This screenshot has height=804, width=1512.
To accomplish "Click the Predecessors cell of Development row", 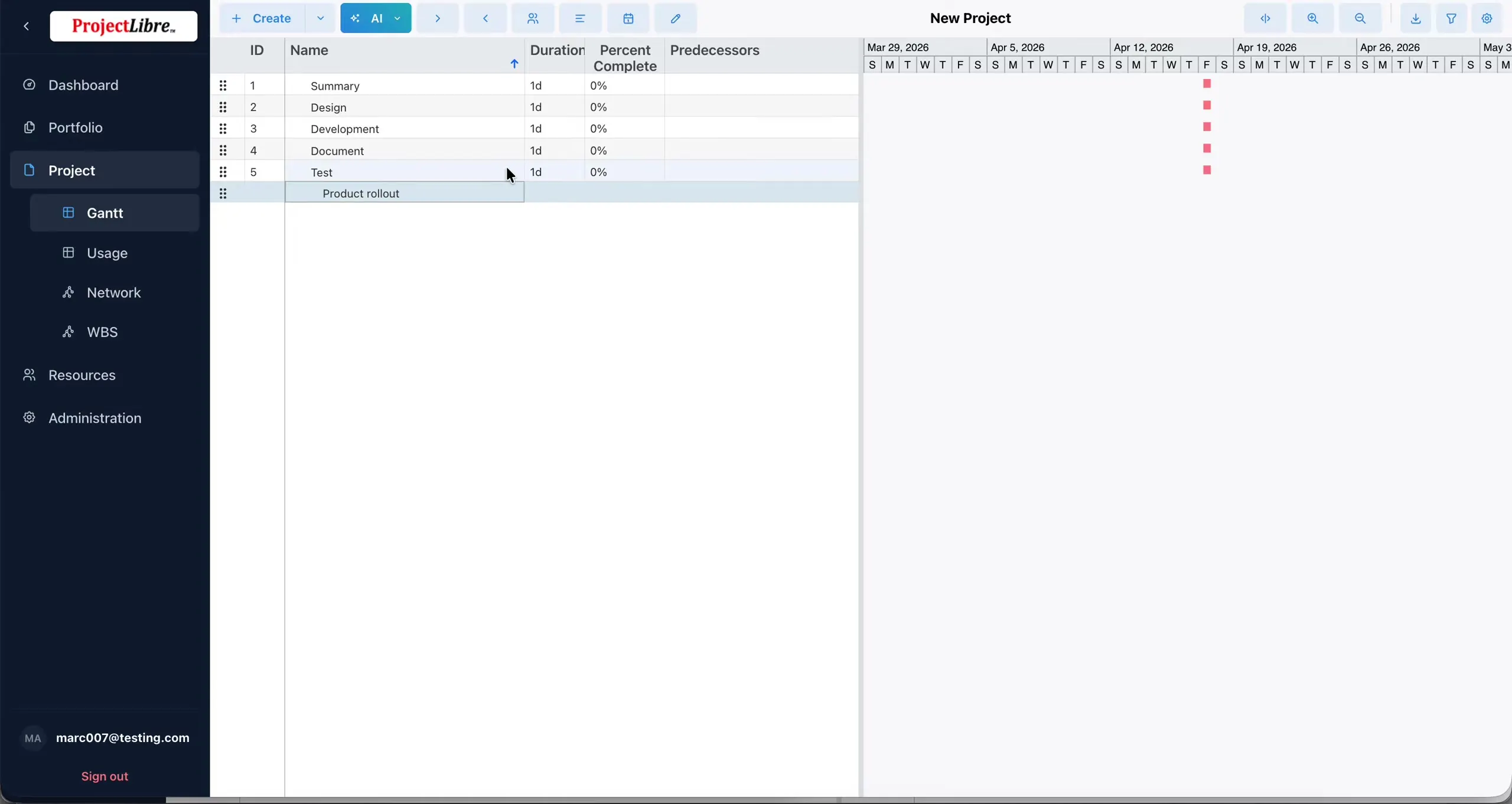I will [x=762, y=128].
